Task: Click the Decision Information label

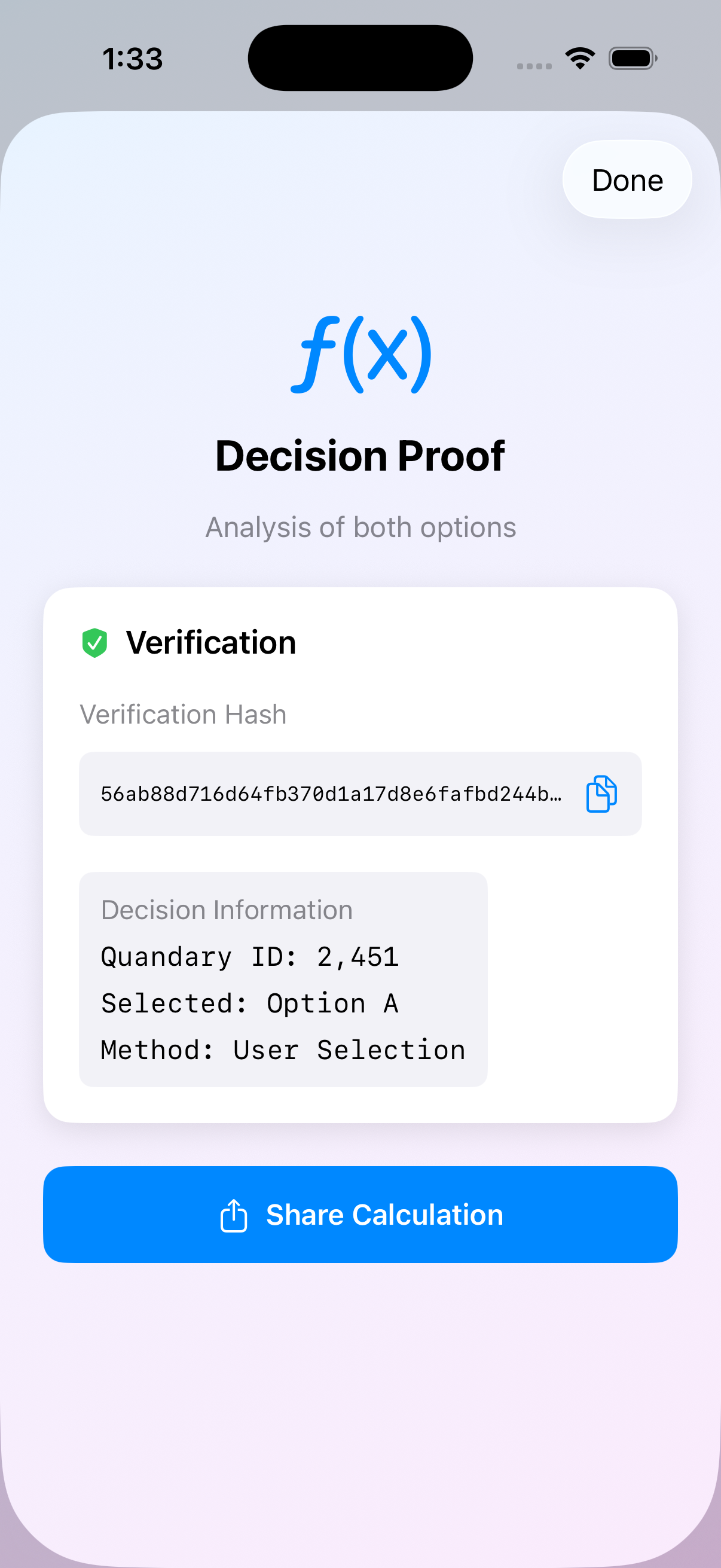Action: (227, 910)
